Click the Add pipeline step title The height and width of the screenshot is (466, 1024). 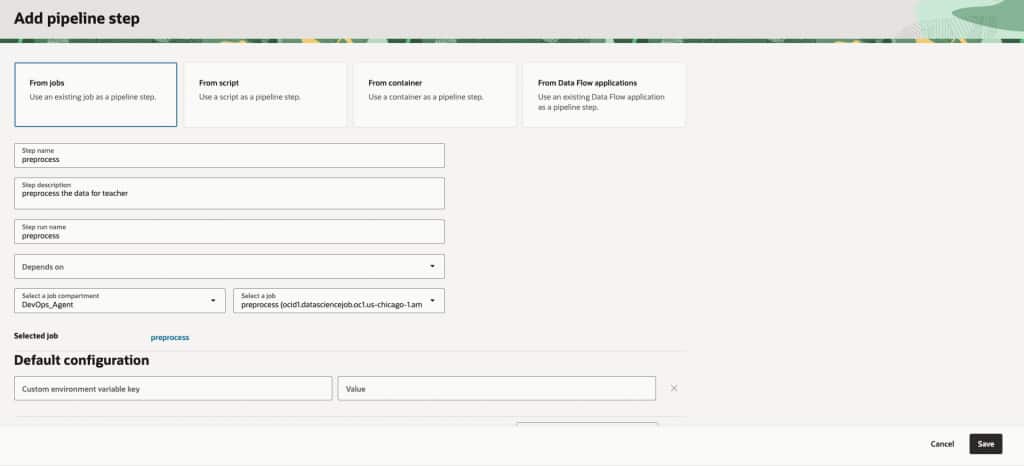[x=77, y=19]
